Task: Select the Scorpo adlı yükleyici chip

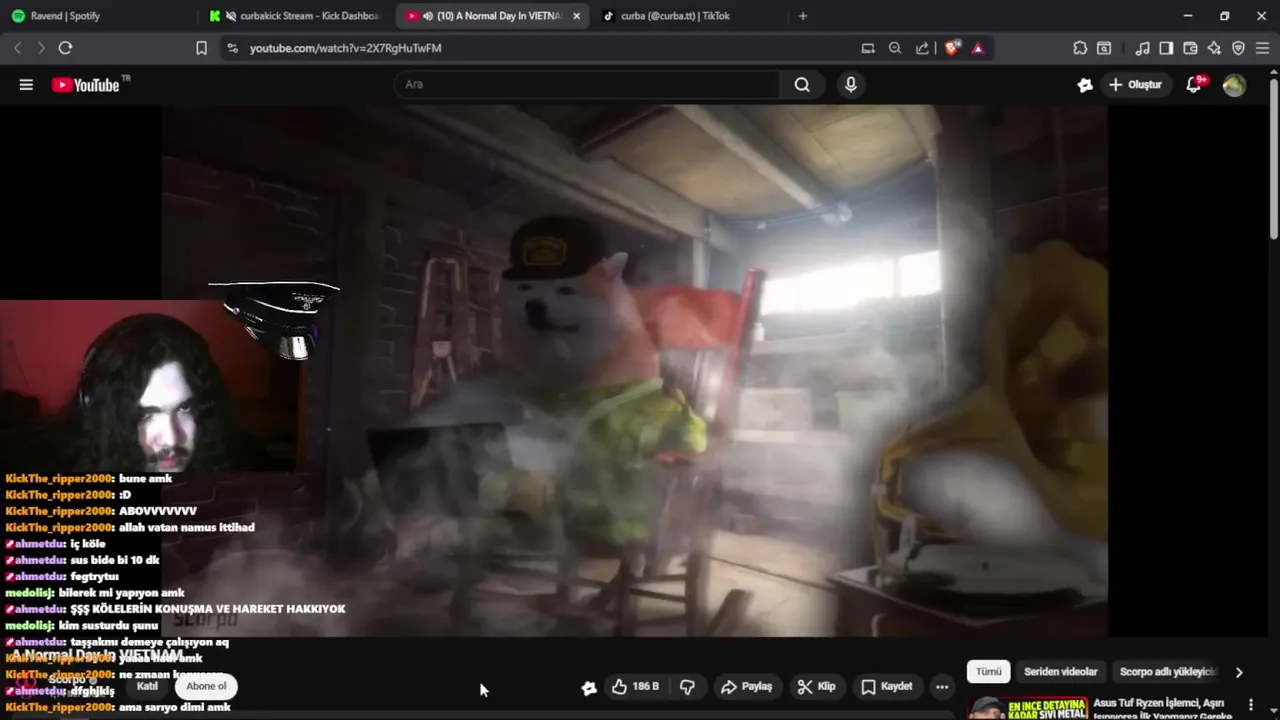Action: [x=1167, y=672]
